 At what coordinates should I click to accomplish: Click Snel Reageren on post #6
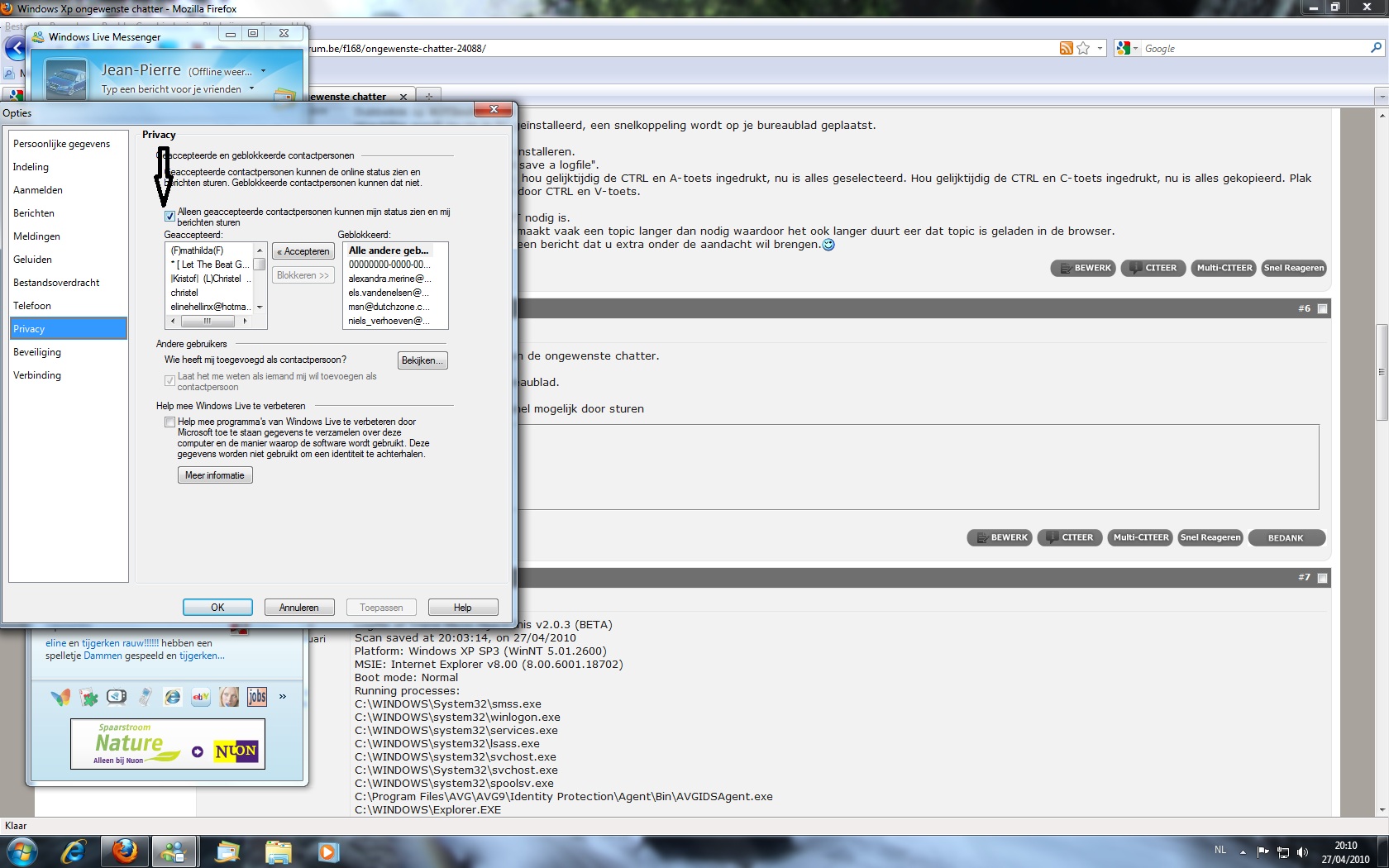[x=1210, y=538]
